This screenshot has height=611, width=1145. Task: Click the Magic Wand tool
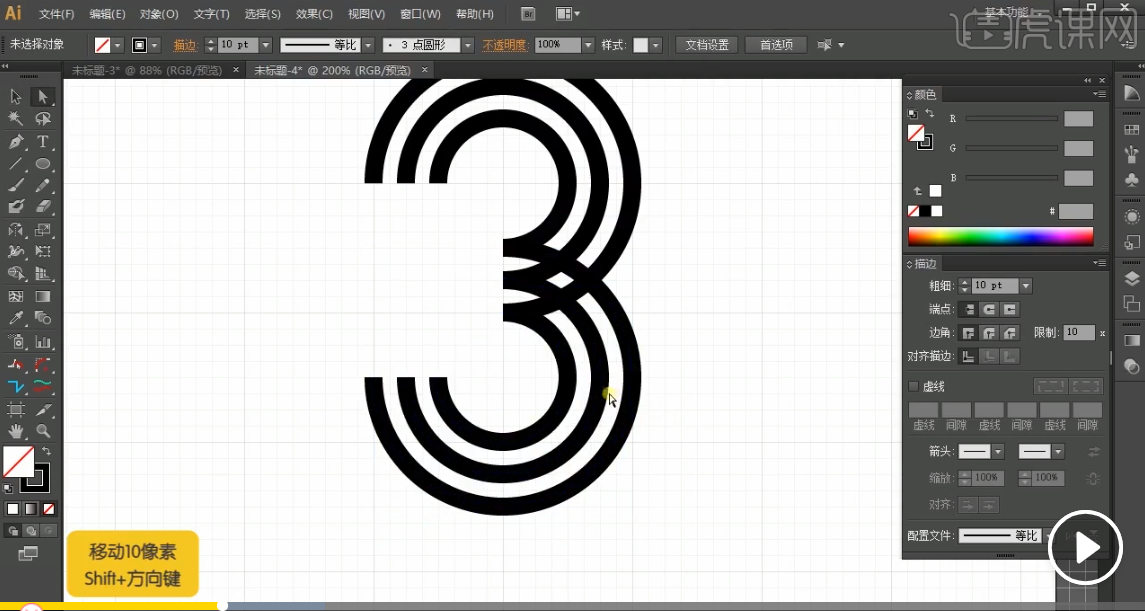coord(16,119)
